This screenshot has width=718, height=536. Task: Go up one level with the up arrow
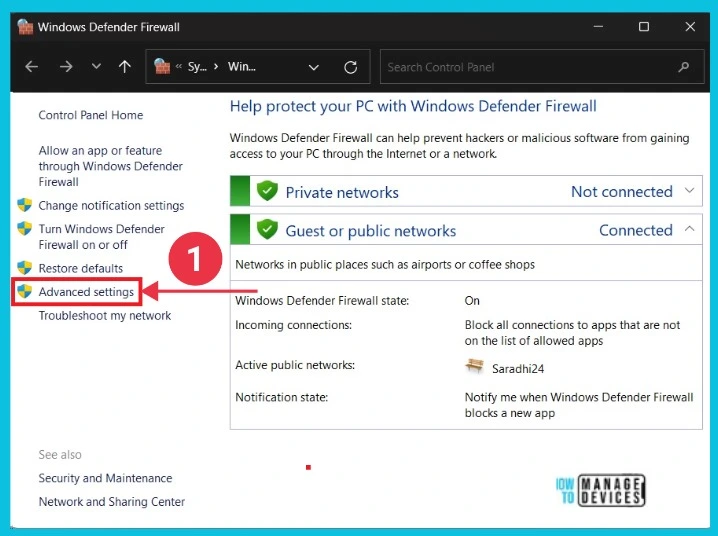pos(125,67)
